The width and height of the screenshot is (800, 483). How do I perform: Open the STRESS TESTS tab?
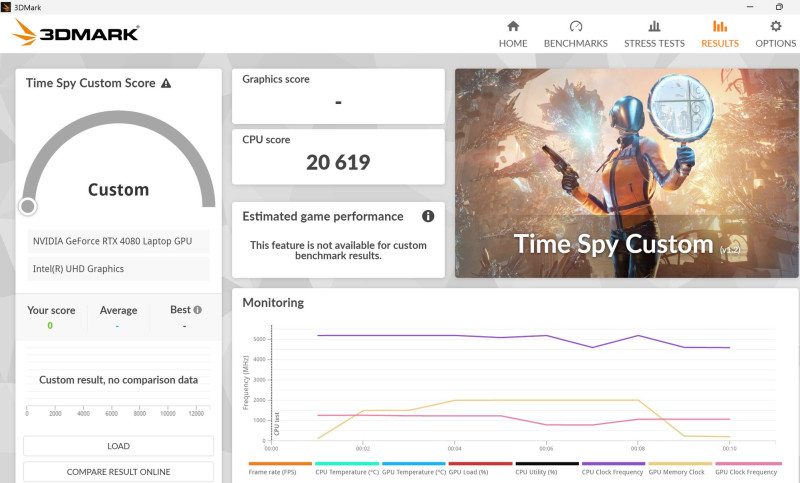tap(654, 35)
